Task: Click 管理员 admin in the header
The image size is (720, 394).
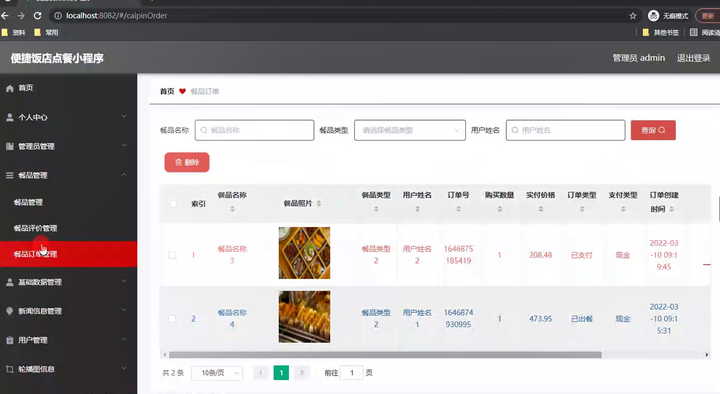Action: tap(639, 58)
